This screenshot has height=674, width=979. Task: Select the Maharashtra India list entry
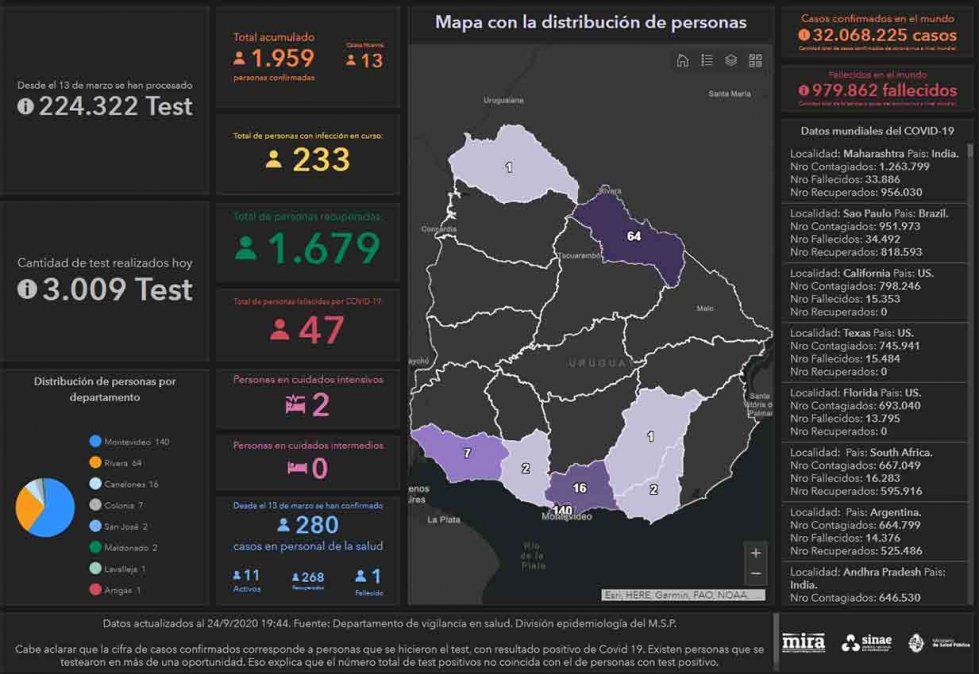[x=870, y=172]
